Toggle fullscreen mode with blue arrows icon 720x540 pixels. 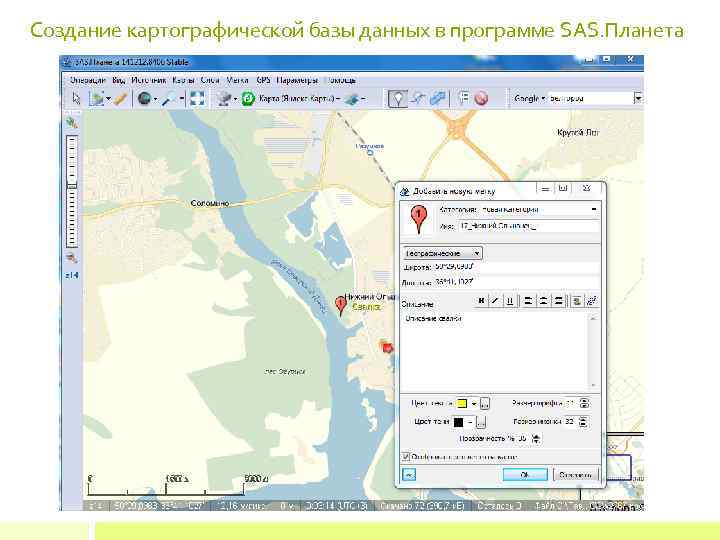[x=197, y=98]
